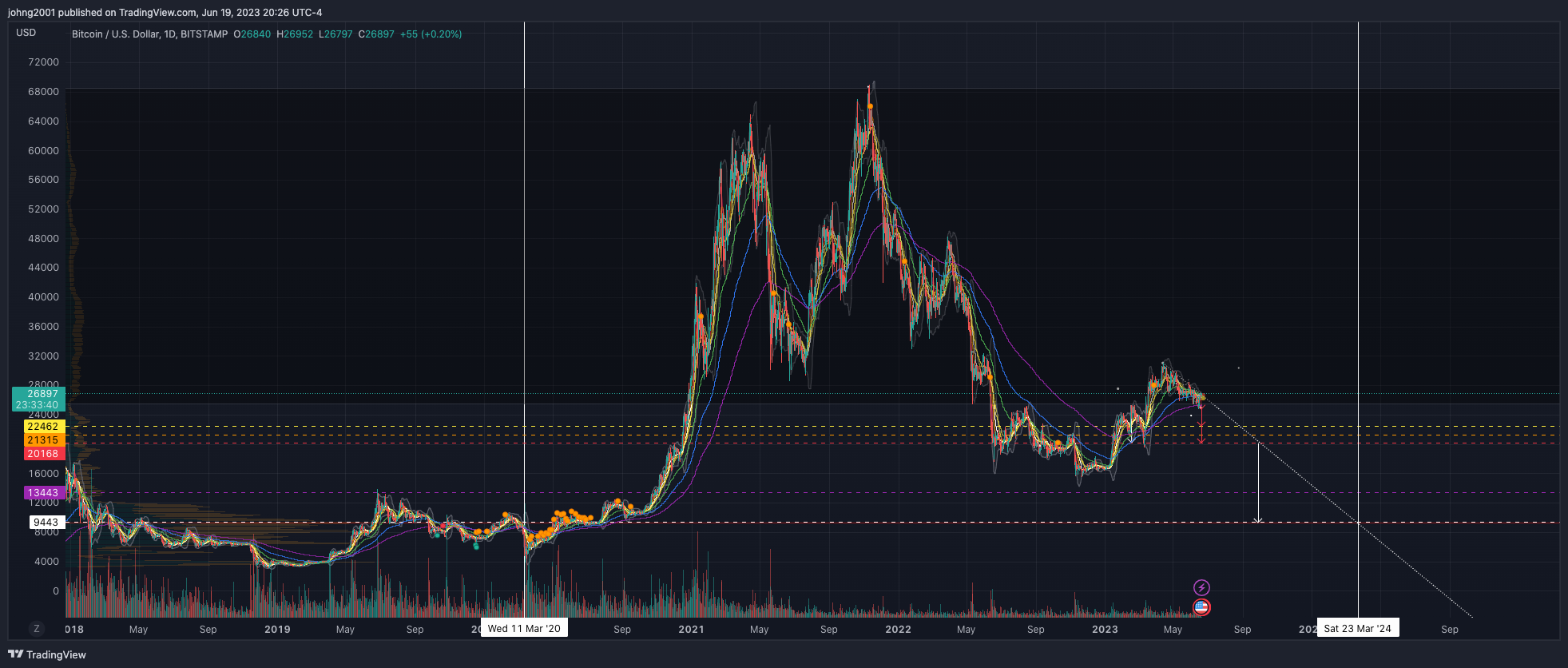This screenshot has height=668, width=1568.
Task: Click the +55 (+0.20%) change value
Action: 431,34
